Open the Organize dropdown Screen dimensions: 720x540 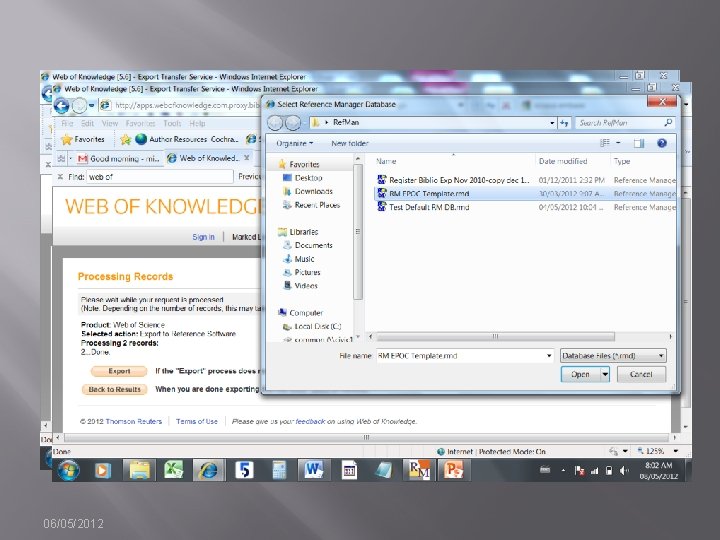pyautogui.click(x=294, y=143)
